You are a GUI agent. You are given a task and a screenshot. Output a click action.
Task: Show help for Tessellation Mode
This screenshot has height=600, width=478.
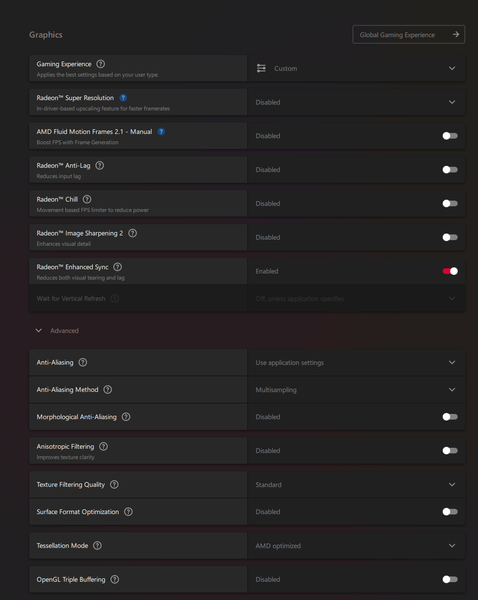point(98,546)
